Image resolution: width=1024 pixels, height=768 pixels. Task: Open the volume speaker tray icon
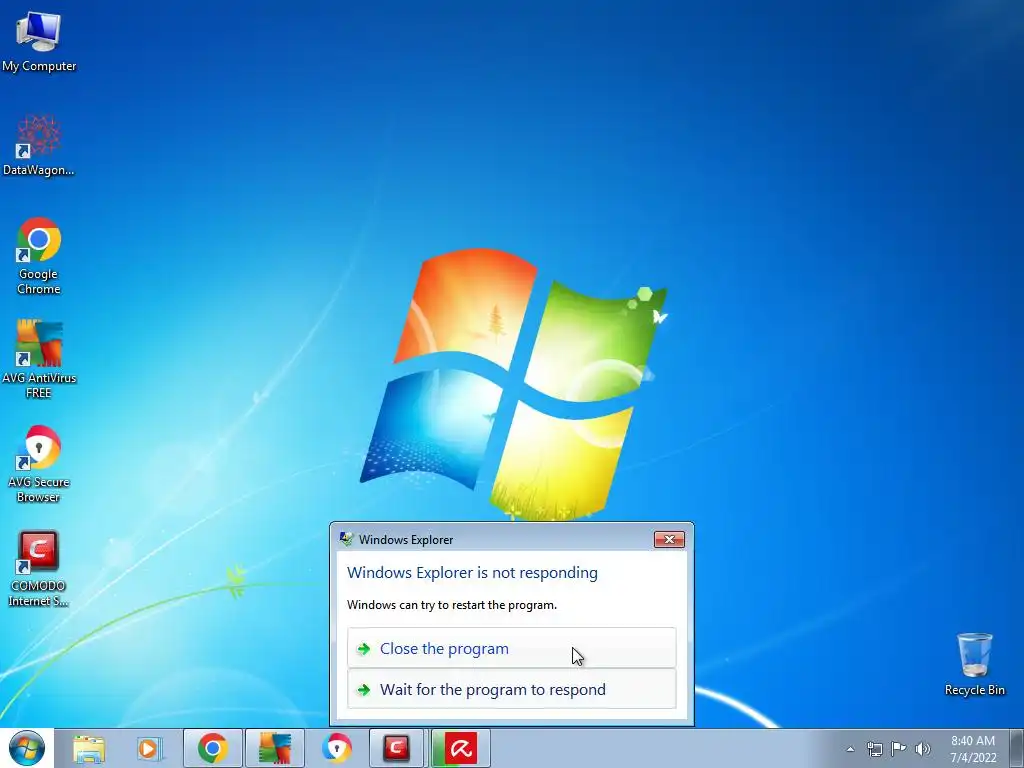coord(923,749)
